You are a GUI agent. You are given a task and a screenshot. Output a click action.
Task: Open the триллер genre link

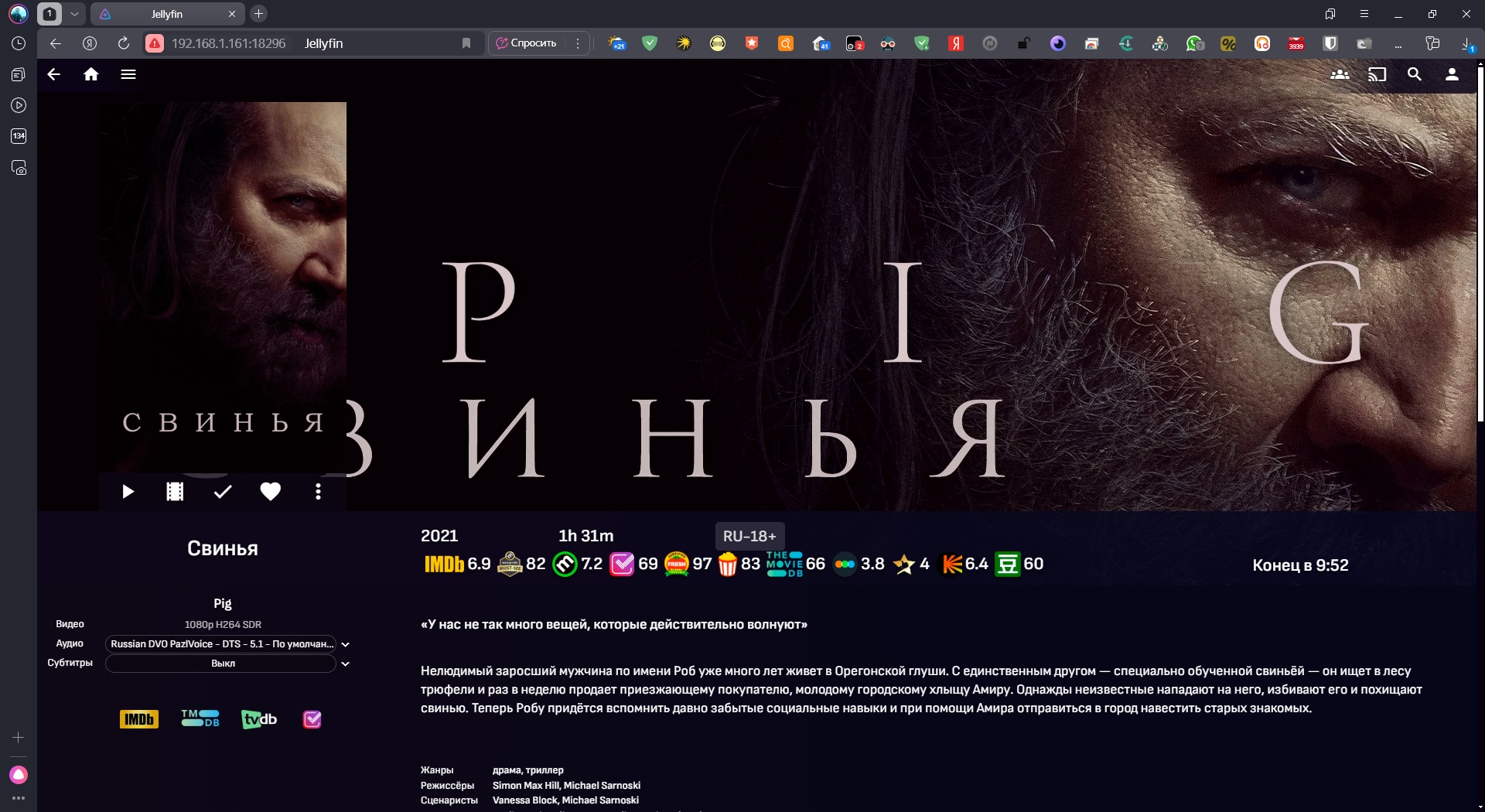click(544, 770)
